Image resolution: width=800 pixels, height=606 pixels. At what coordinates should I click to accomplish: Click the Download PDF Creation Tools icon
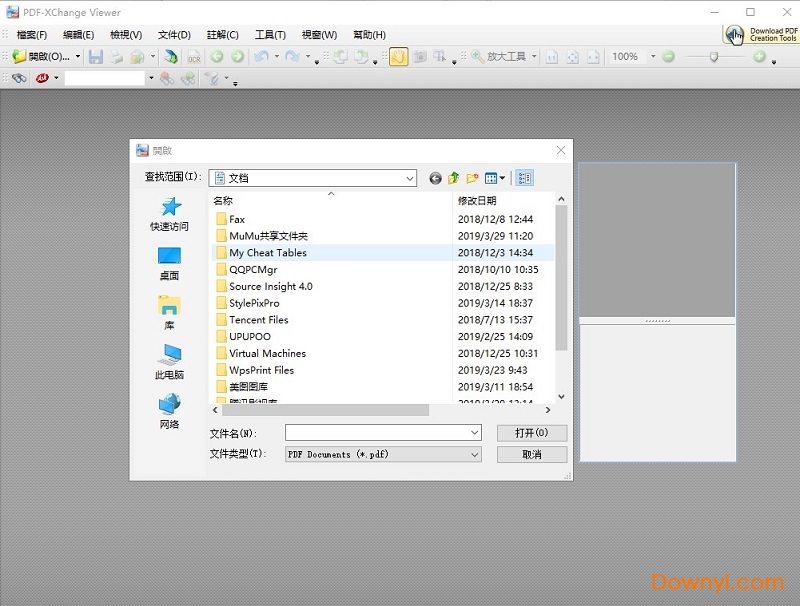[x=762, y=34]
